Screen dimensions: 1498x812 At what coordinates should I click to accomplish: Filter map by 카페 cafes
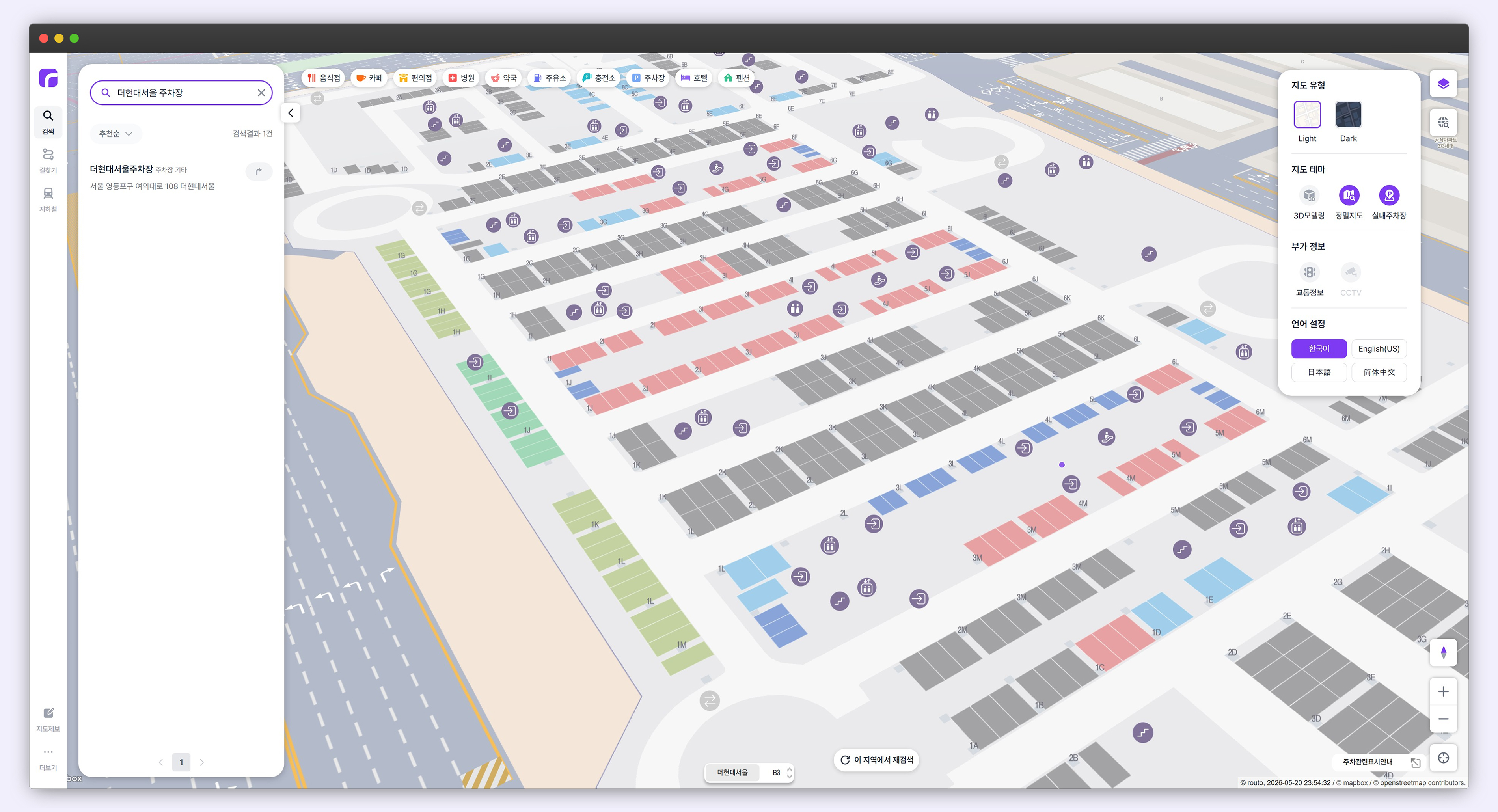(x=370, y=78)
